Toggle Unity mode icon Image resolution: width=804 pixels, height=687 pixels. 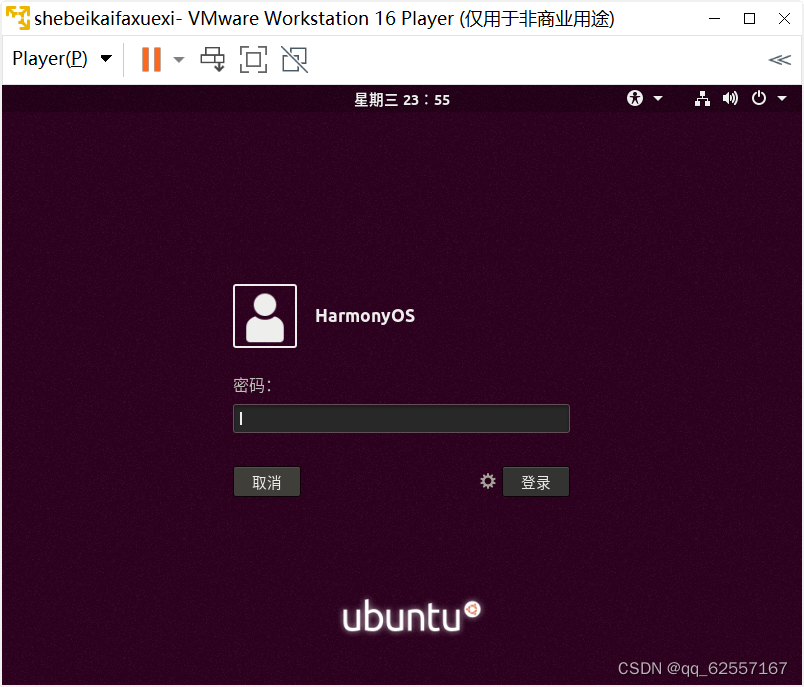[x=294, y=59]
